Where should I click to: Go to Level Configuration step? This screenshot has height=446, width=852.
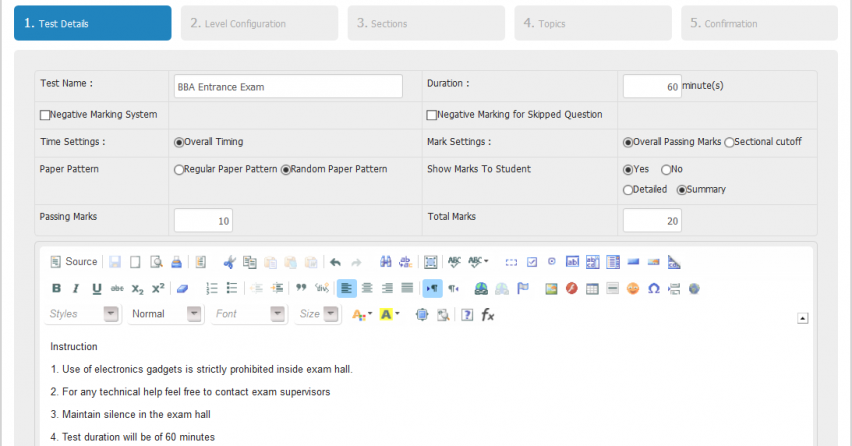(x=259, y=23)
